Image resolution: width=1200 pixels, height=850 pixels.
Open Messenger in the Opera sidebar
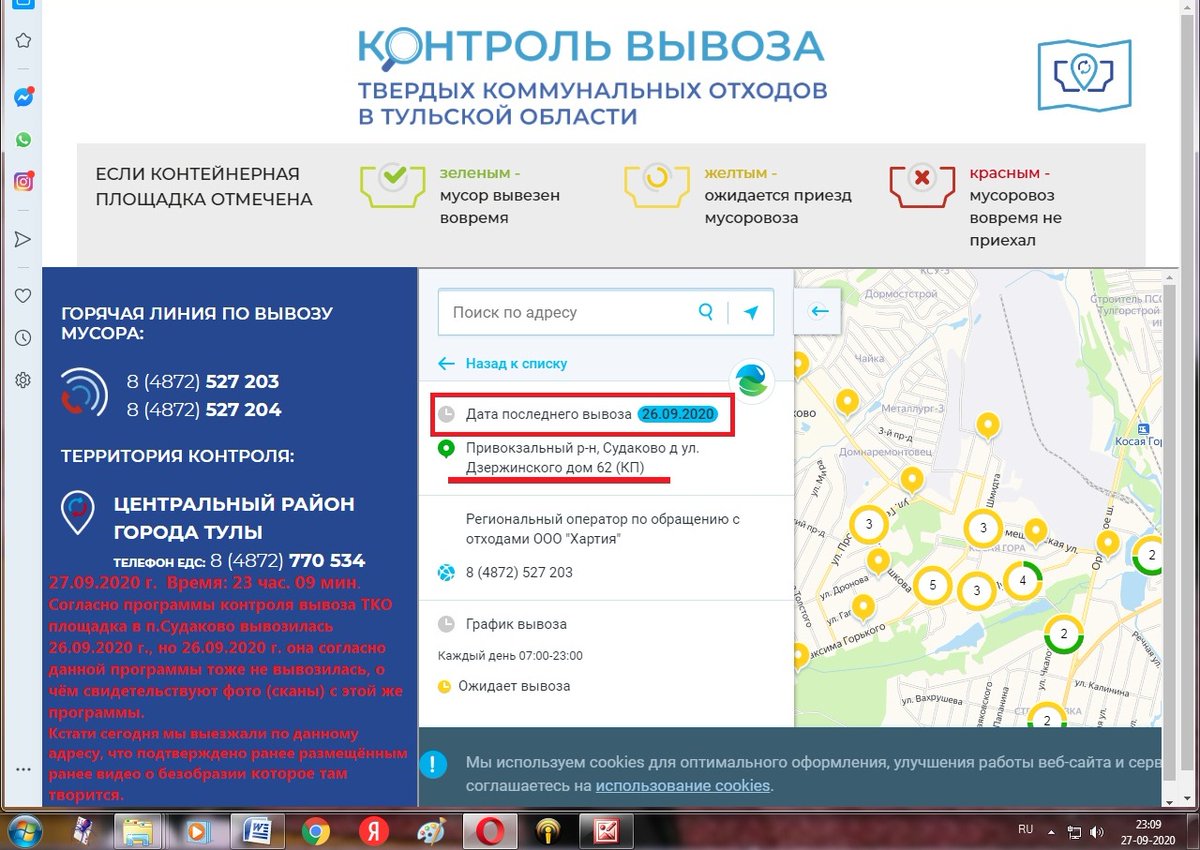click(24, 97)
